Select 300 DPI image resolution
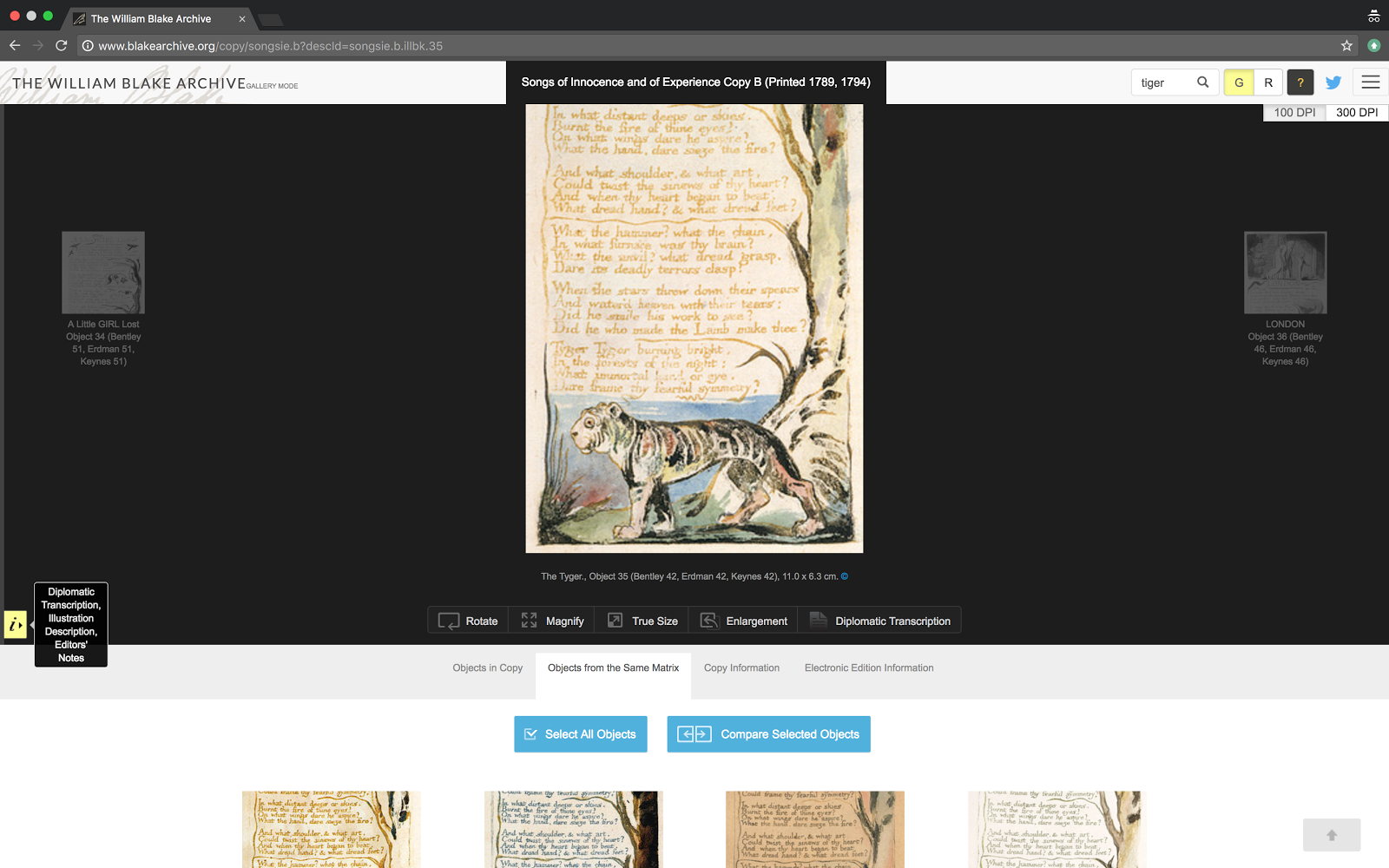This screenshot has height=868, width=1389. click(1357, 113)
